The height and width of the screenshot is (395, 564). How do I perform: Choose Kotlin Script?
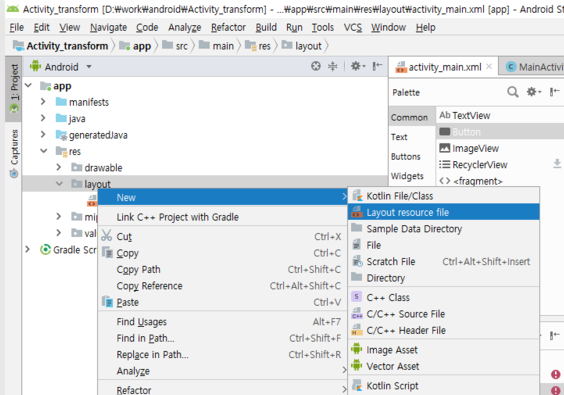point(444,385)
